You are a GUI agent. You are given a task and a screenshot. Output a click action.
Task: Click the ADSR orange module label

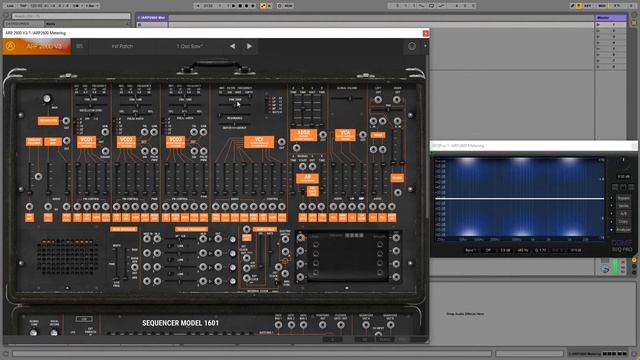(x=303, y=135)
